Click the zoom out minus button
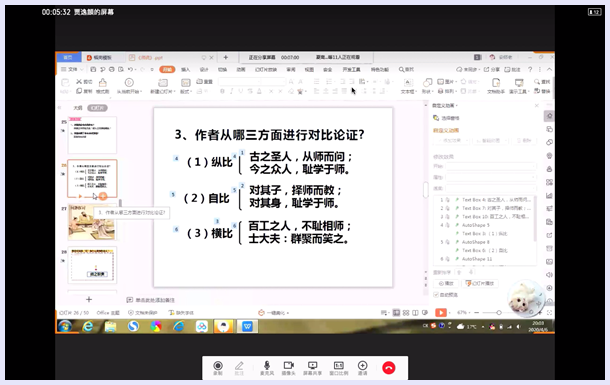 click(477, 313)
